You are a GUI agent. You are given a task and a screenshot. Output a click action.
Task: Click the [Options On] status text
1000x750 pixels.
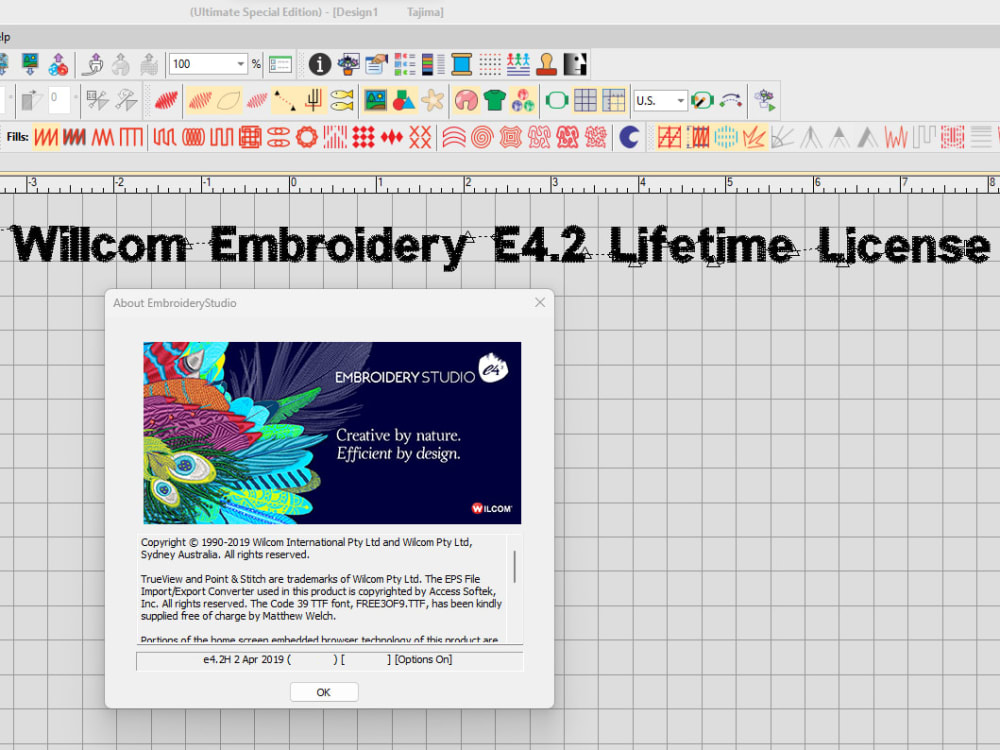[x=423, y=659]
